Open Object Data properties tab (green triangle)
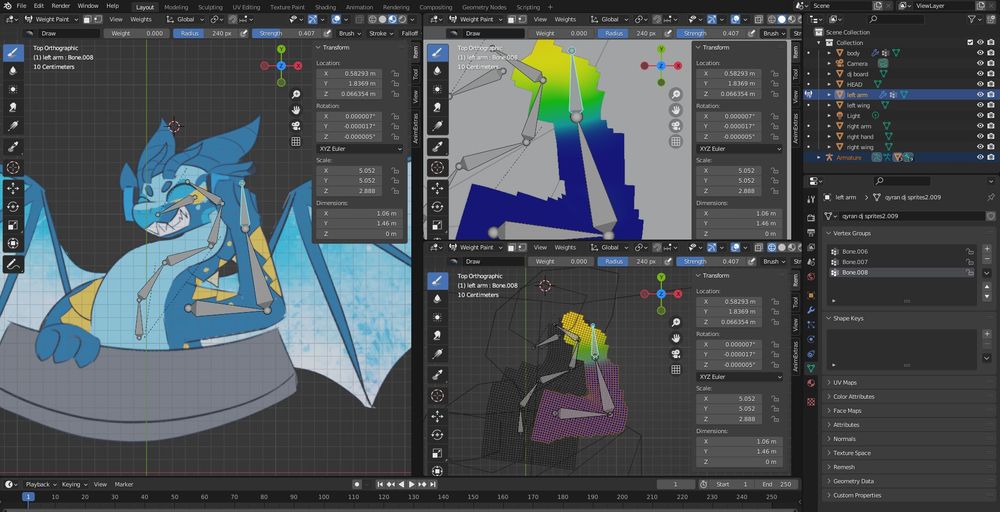Viewport: 1000px width, 512px height. coord(811,369)
